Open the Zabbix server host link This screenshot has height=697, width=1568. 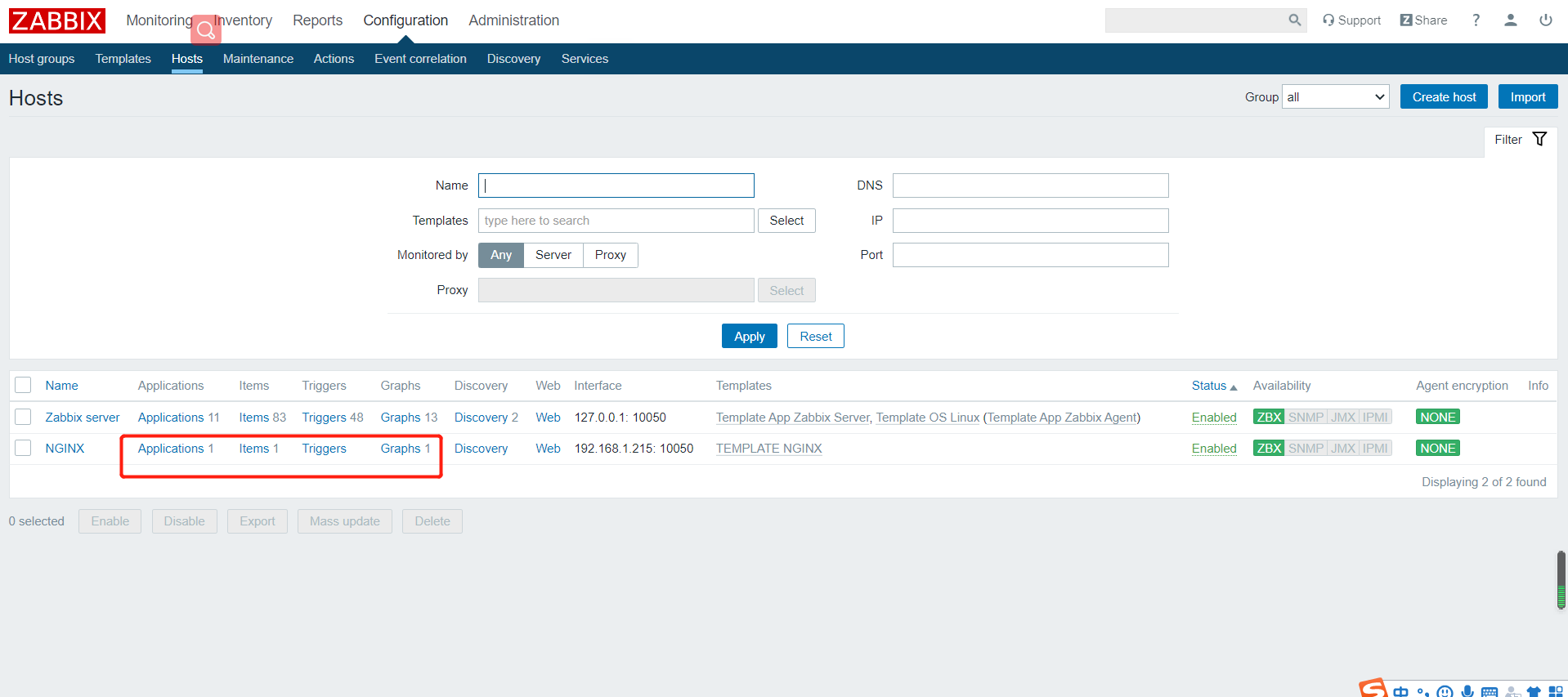click(x=83, y=418)
